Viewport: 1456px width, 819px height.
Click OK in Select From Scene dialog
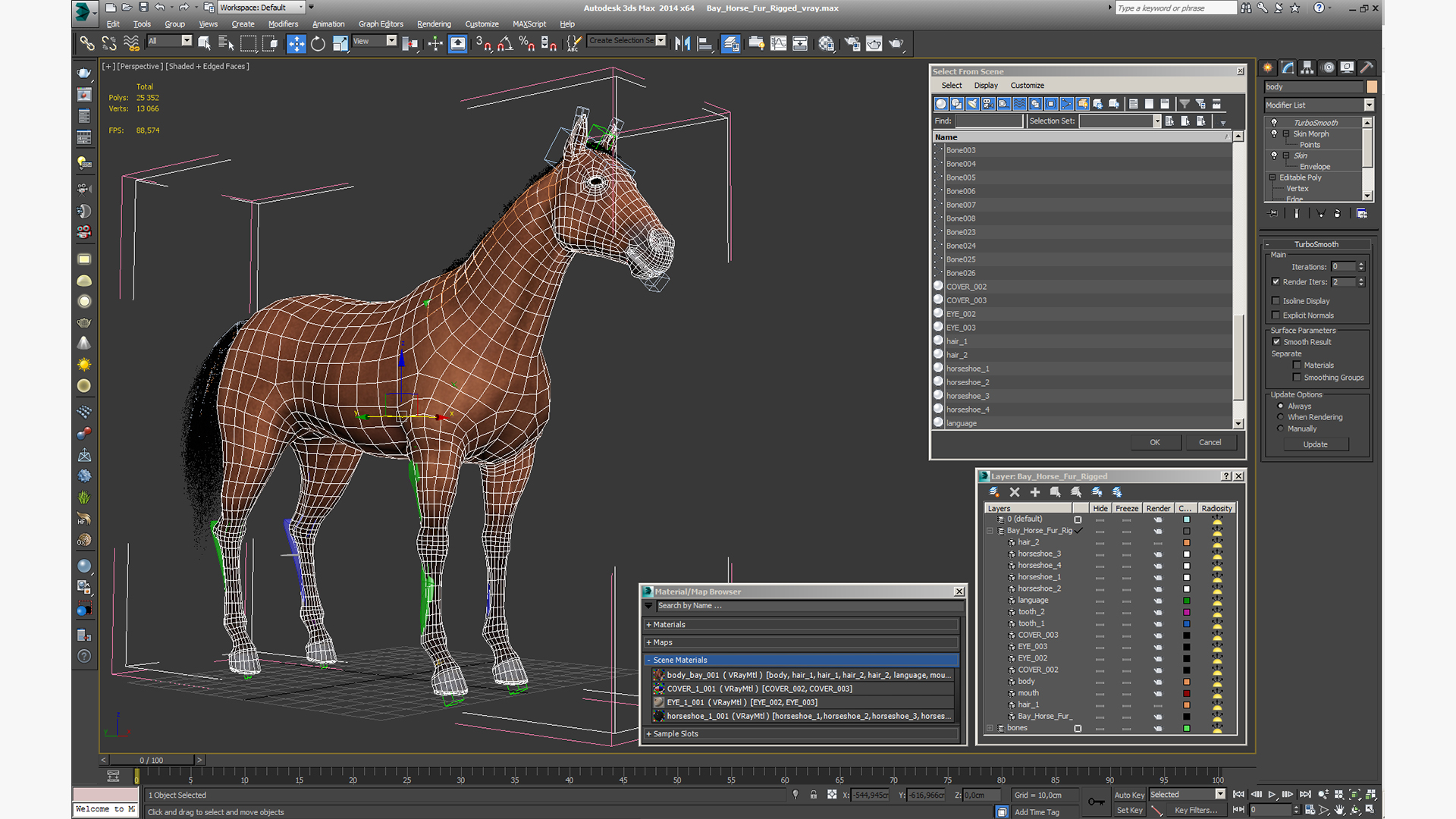[x=1155, y=442]
